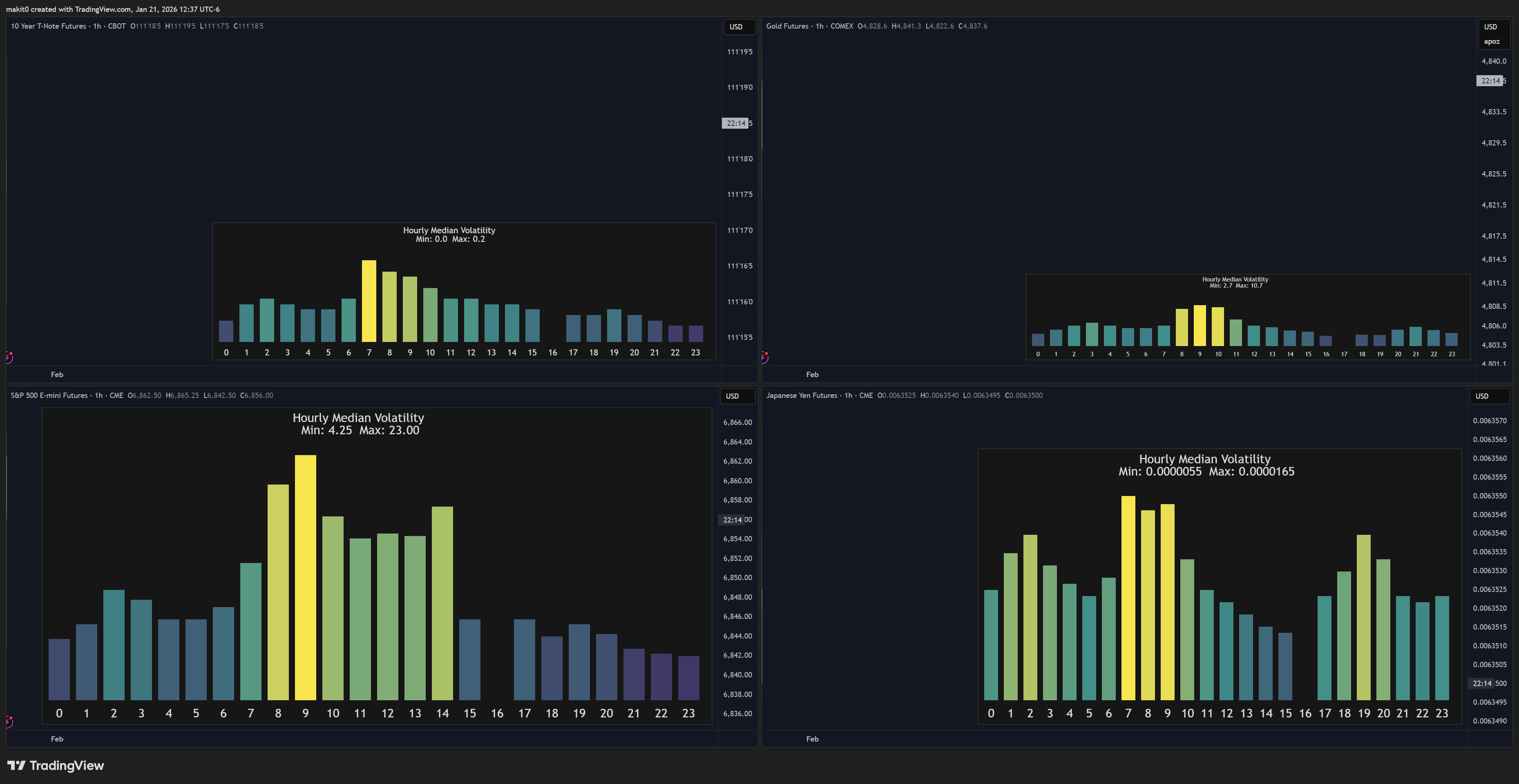
Task: Click the C0.0063500 close value in Yen header
Action: pyautogui.click(x=1024, y=395)
